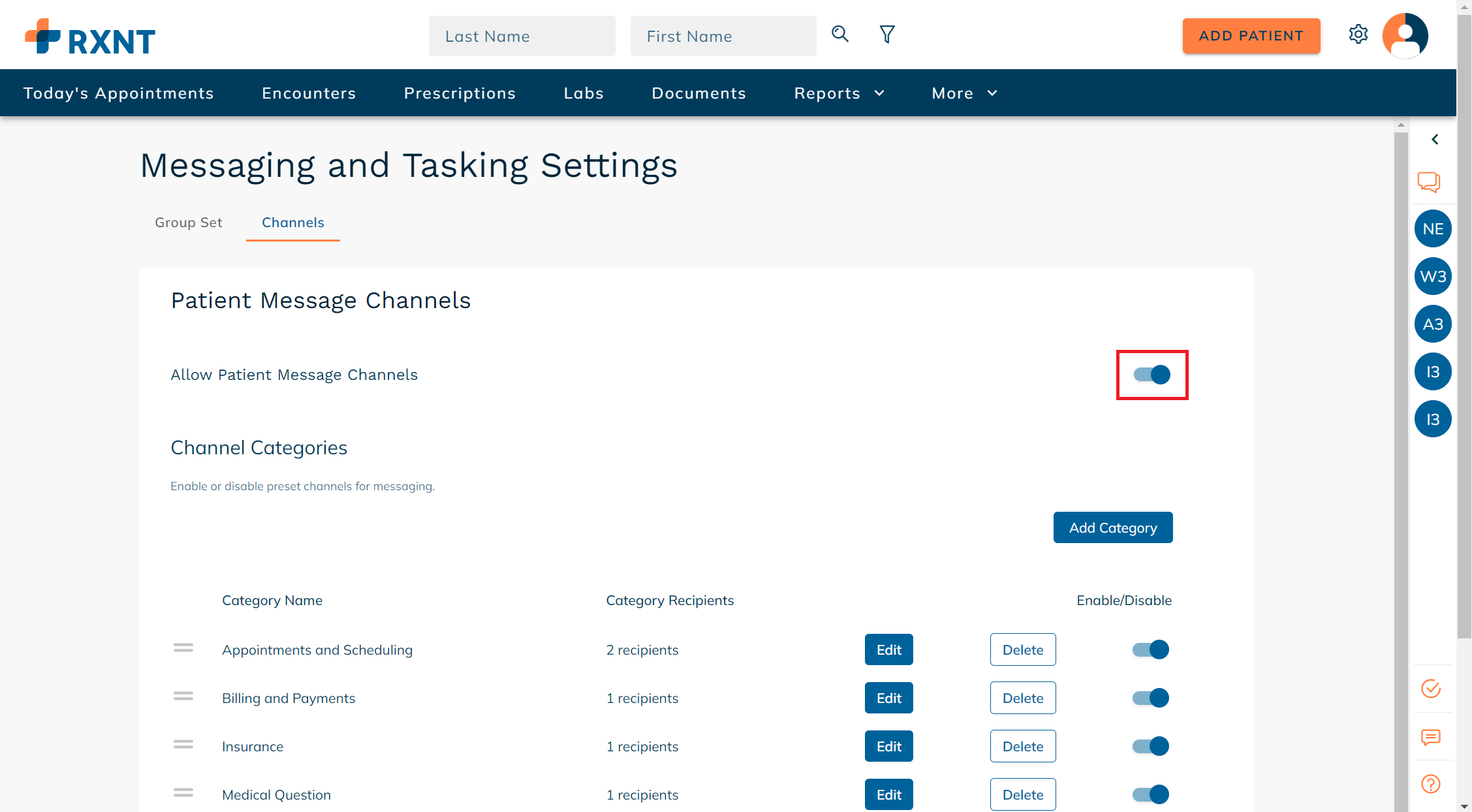Delete the Medical Question category
The width and height of the screenshot is (1472, 812).
coord(1023,794)
